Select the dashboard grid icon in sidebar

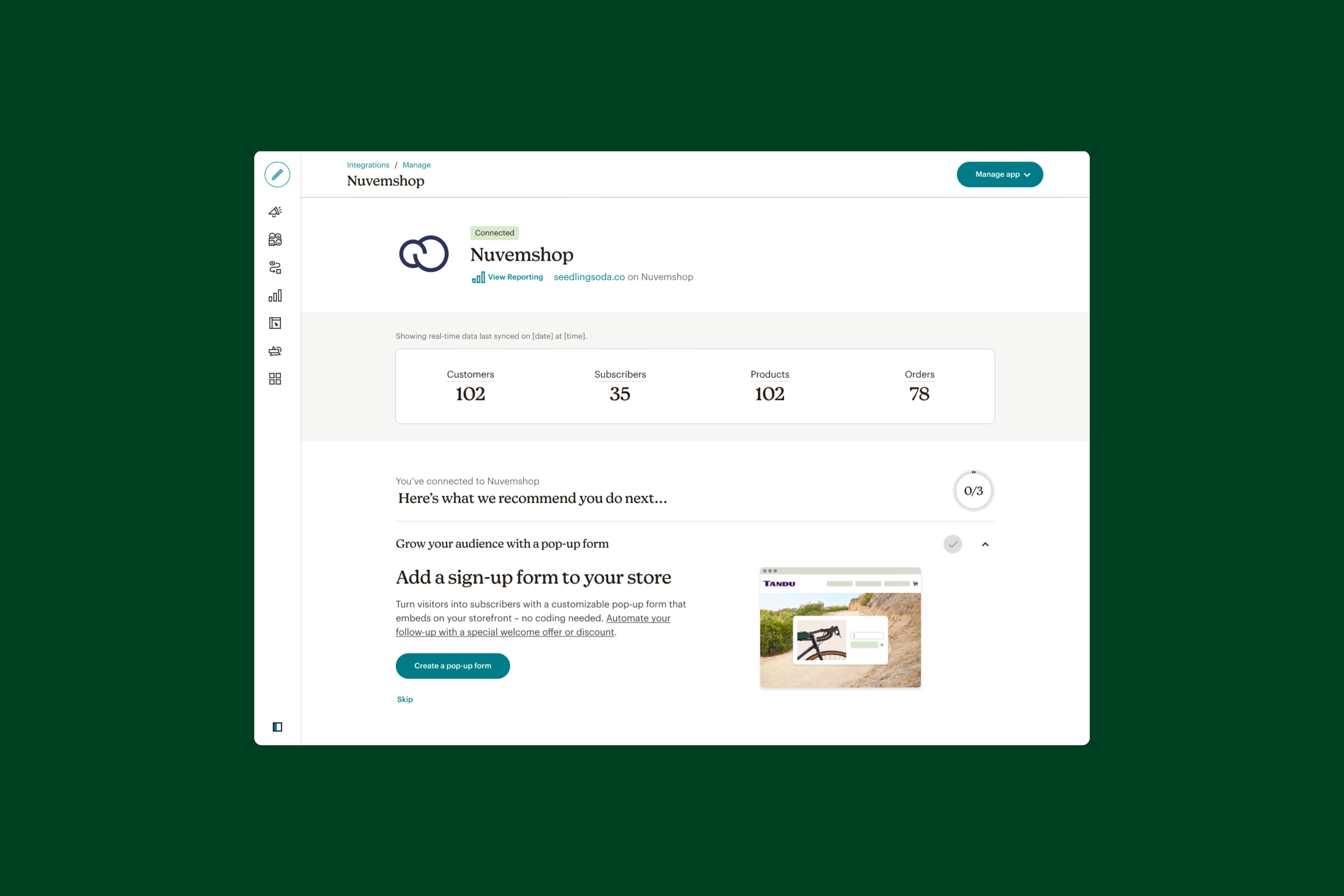pyautogui.click(x=277, y=379)
